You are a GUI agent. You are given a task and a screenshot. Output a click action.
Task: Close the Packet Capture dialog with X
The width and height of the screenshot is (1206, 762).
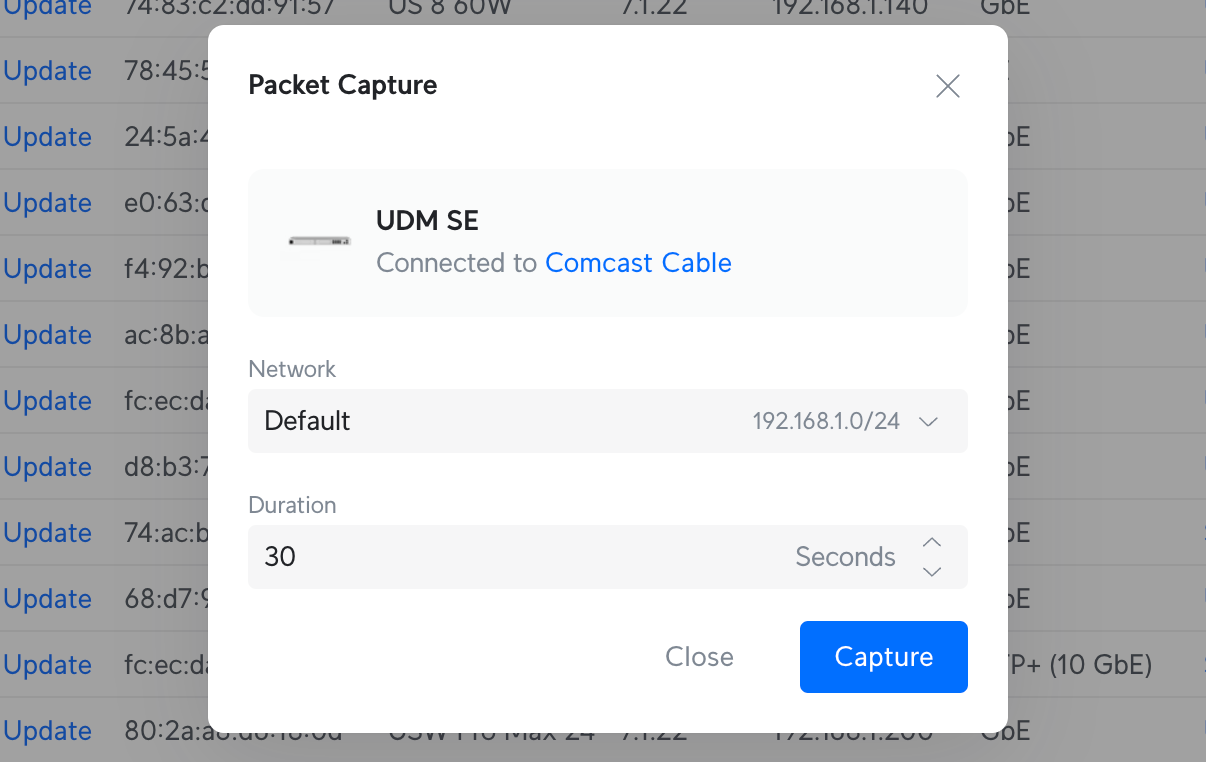click(x=947, y=86)
